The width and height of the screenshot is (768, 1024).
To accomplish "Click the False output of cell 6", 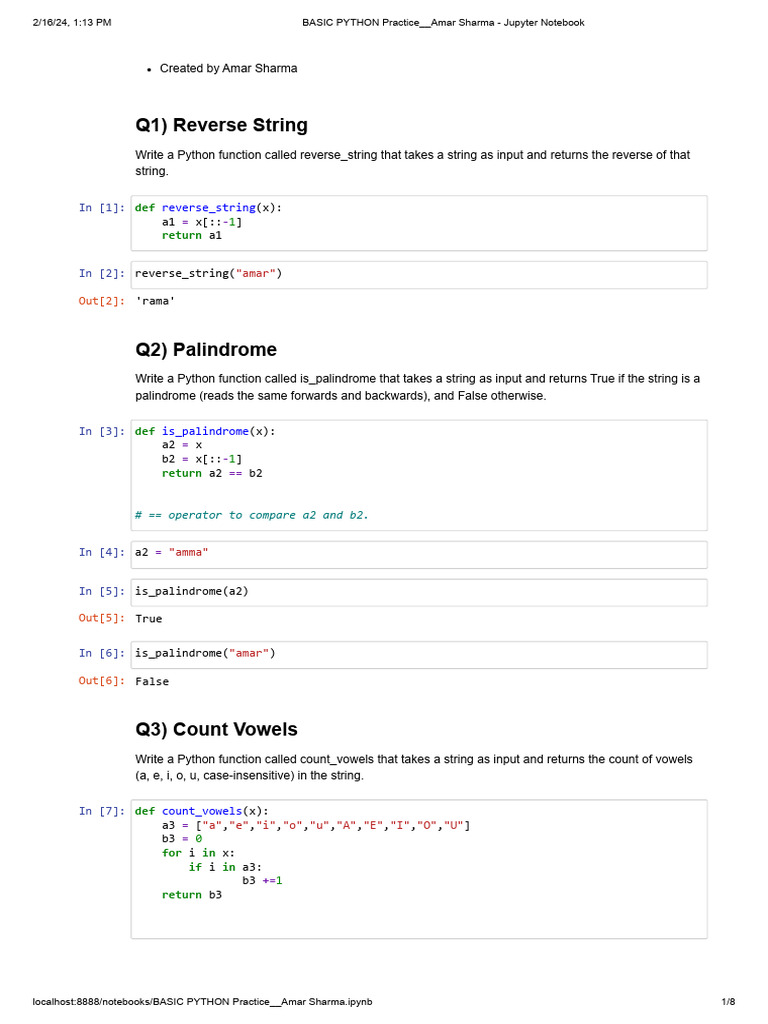I will [x=152, y=682].
